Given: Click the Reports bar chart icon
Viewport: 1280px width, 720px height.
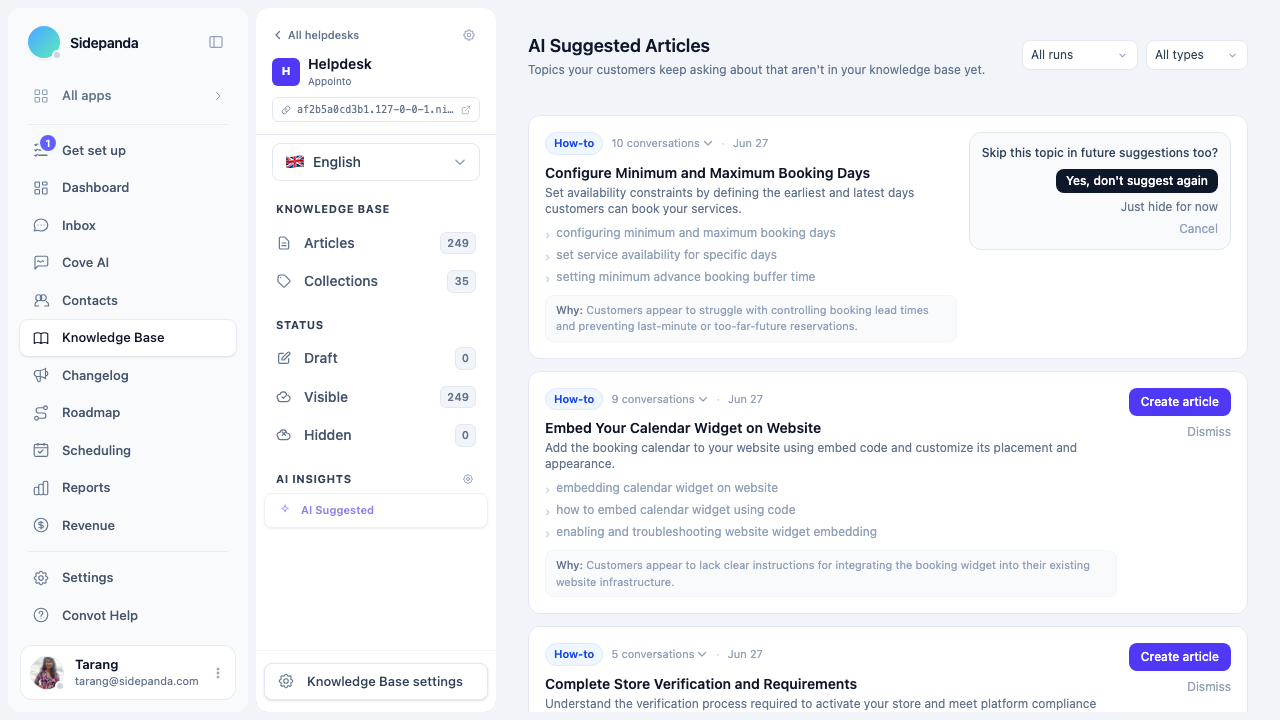Looking at the screenshot, I should 41,488.
